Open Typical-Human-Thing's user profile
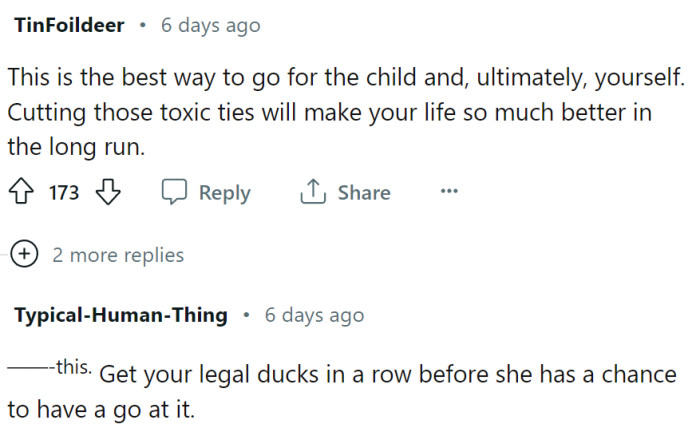Image resolution: width=700 pixels, height=432 pixels. [x=121, y=315]
